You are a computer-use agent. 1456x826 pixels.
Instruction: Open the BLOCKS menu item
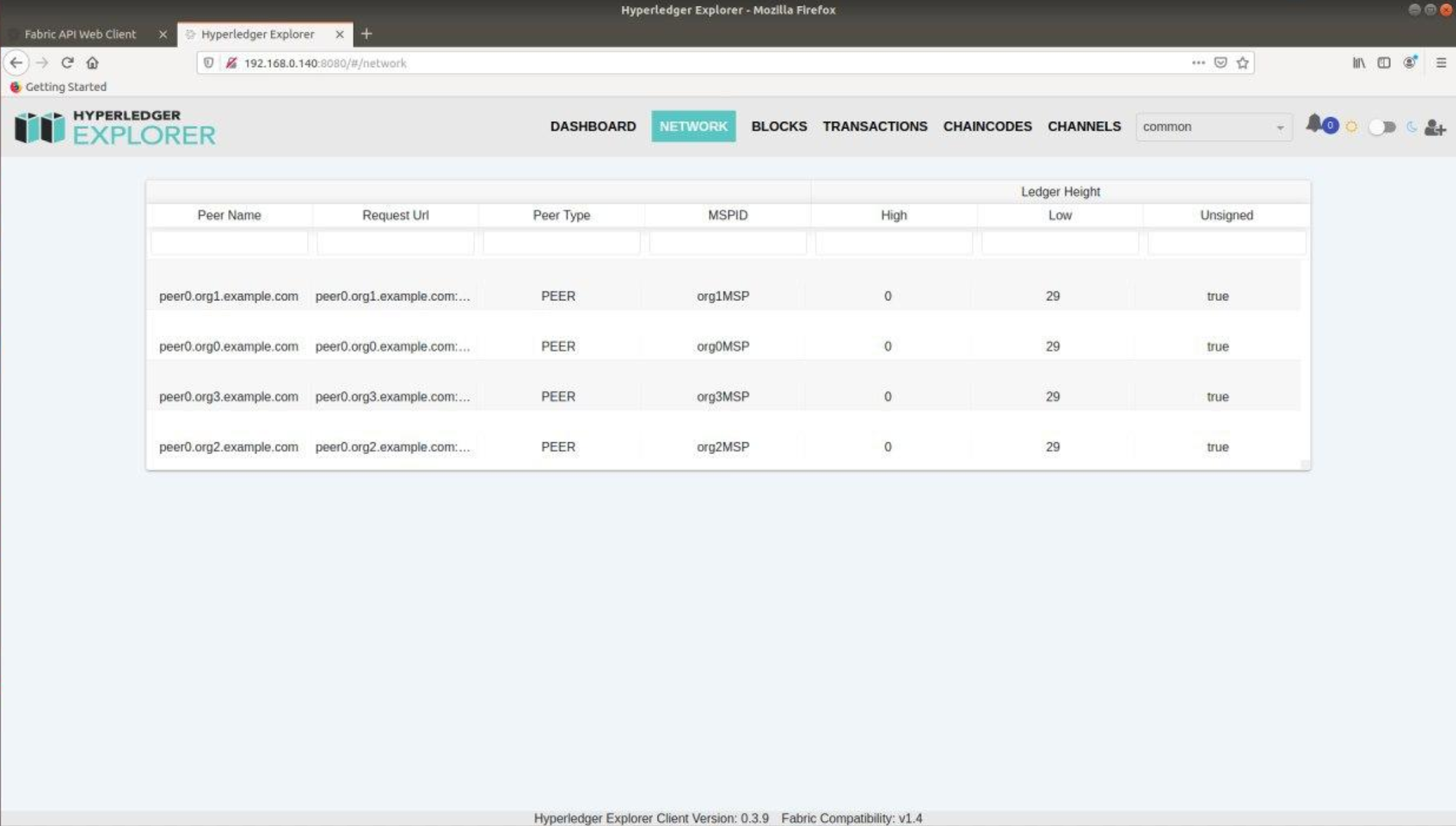coord(778,126)
